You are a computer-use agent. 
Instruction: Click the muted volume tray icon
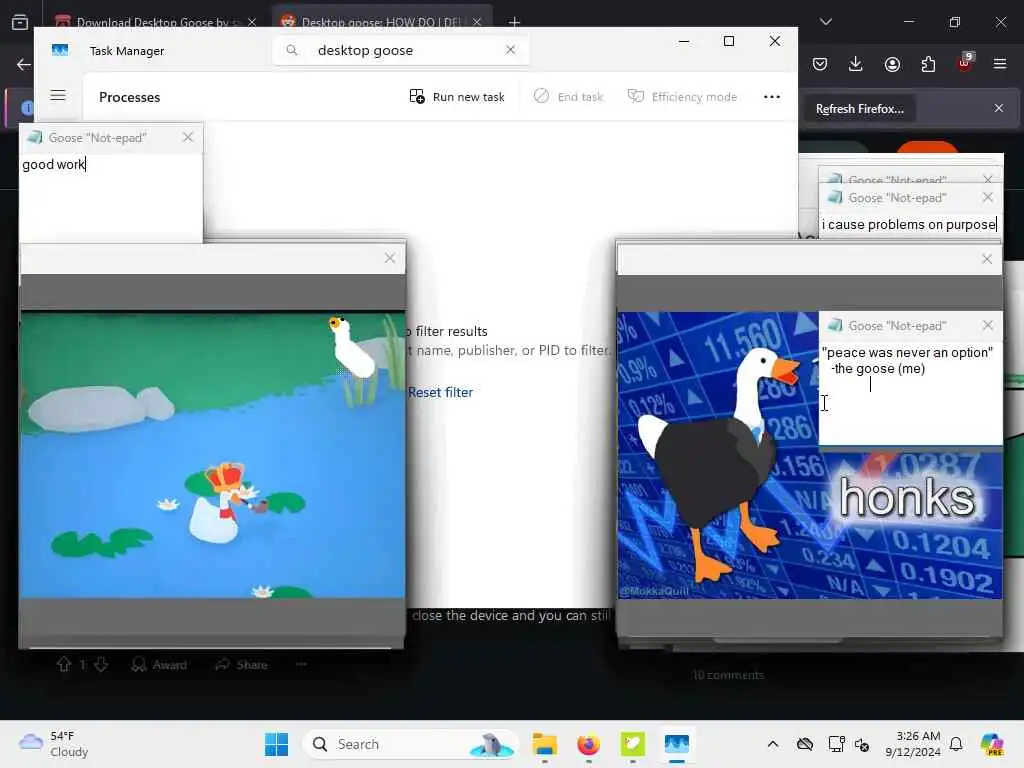(862, 744)
